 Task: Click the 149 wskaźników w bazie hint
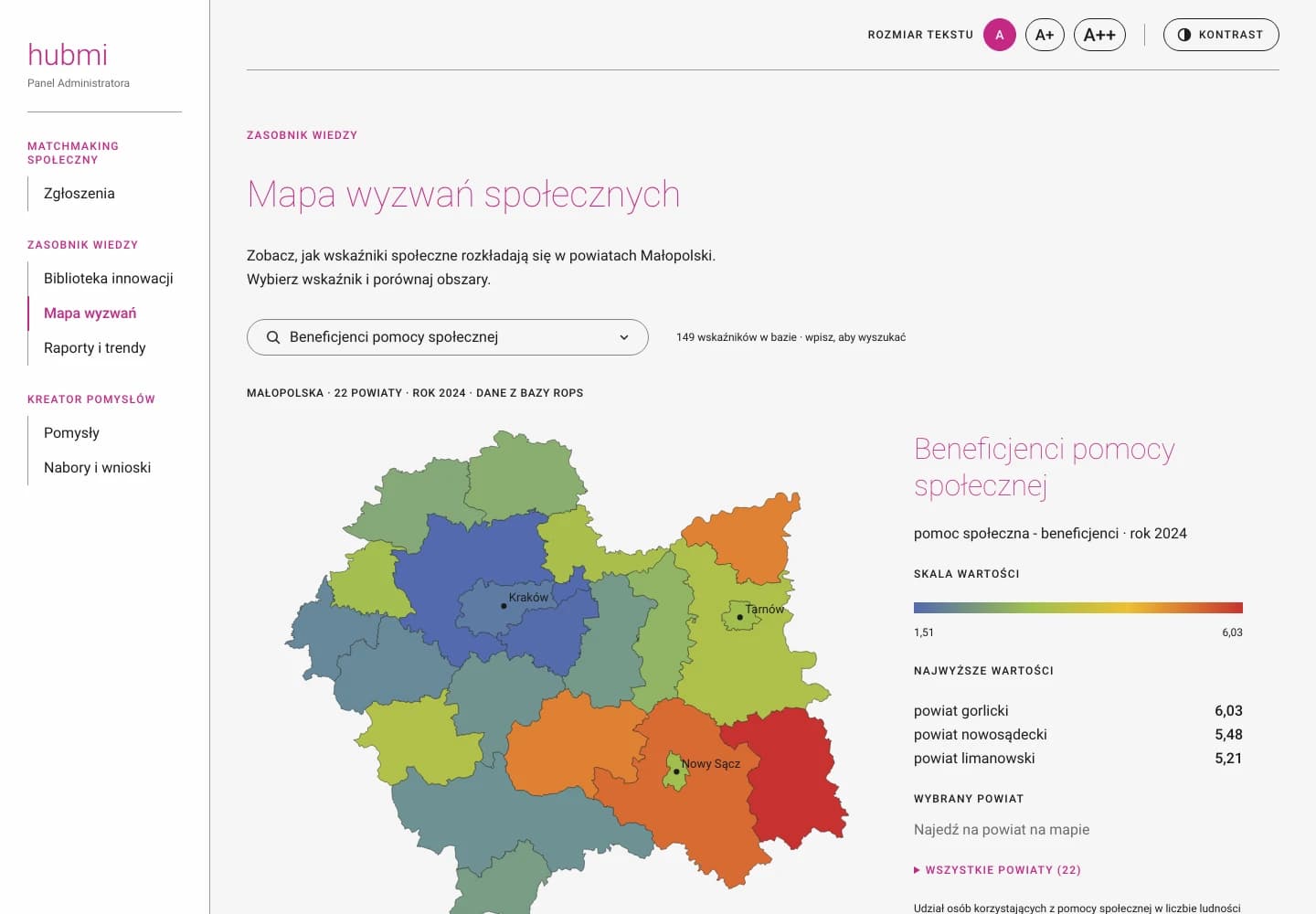coord(791,337)
